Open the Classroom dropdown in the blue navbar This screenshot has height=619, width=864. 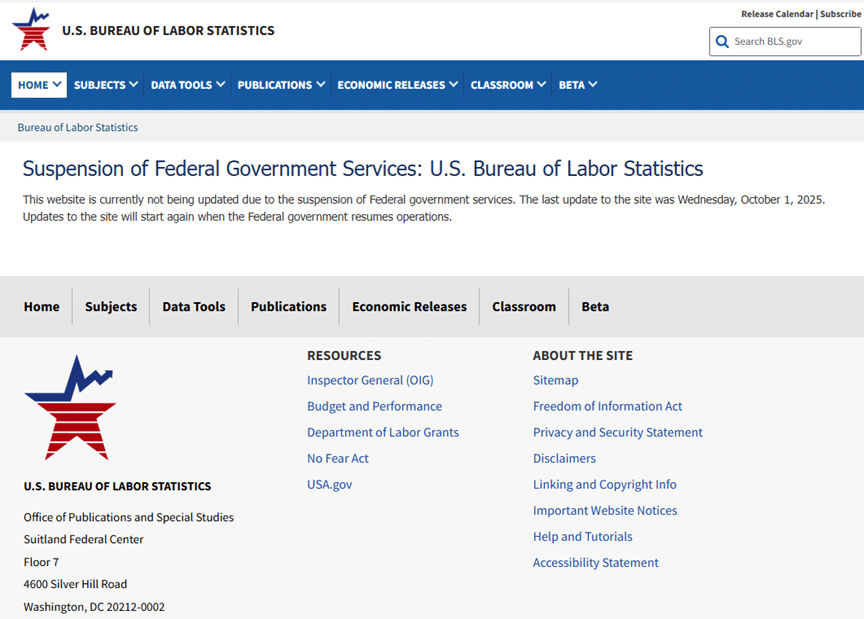click(x=508, y=85)
